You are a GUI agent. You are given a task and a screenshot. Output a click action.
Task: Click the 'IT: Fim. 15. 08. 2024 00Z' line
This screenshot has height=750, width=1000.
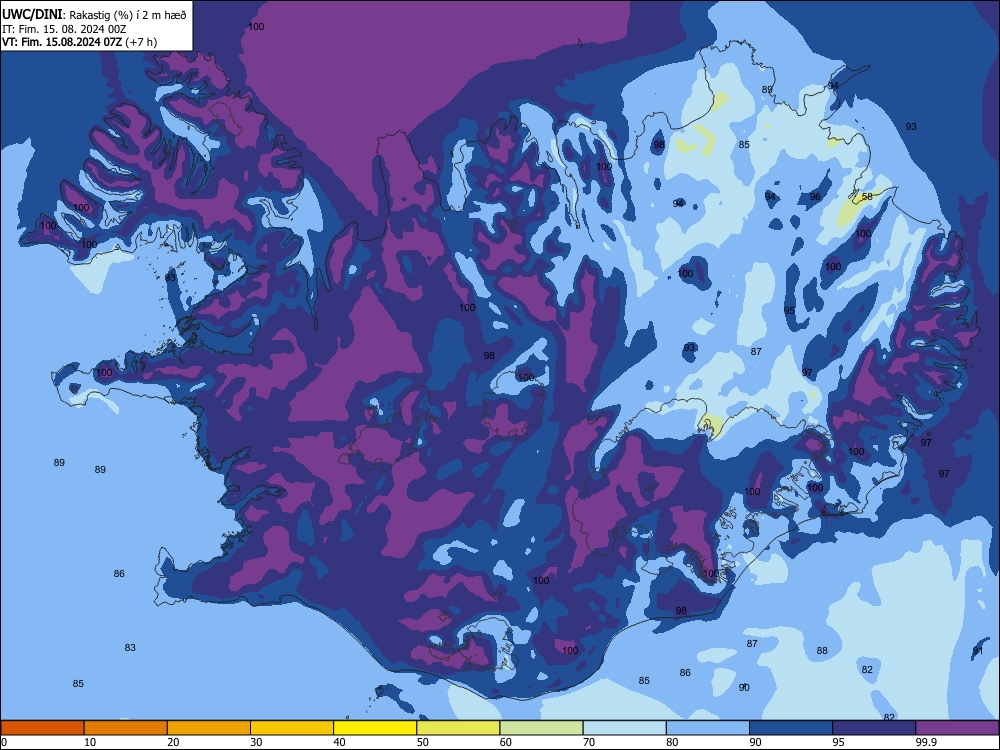64,29
